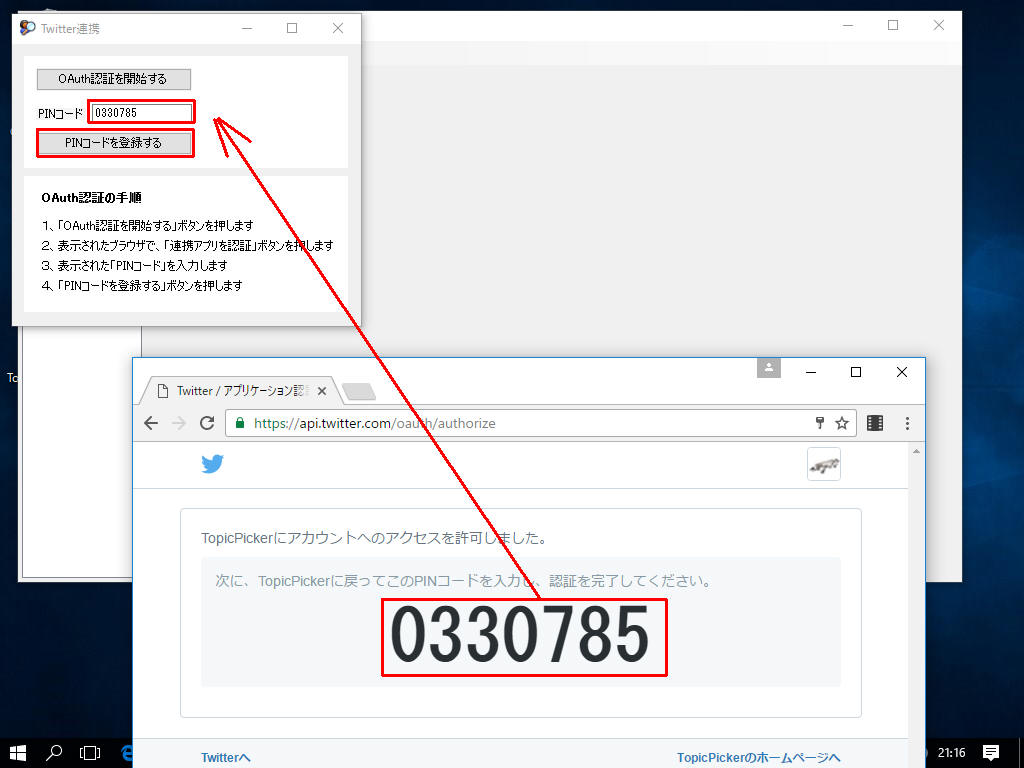Maximize the Chrome window

coord(856,372)
